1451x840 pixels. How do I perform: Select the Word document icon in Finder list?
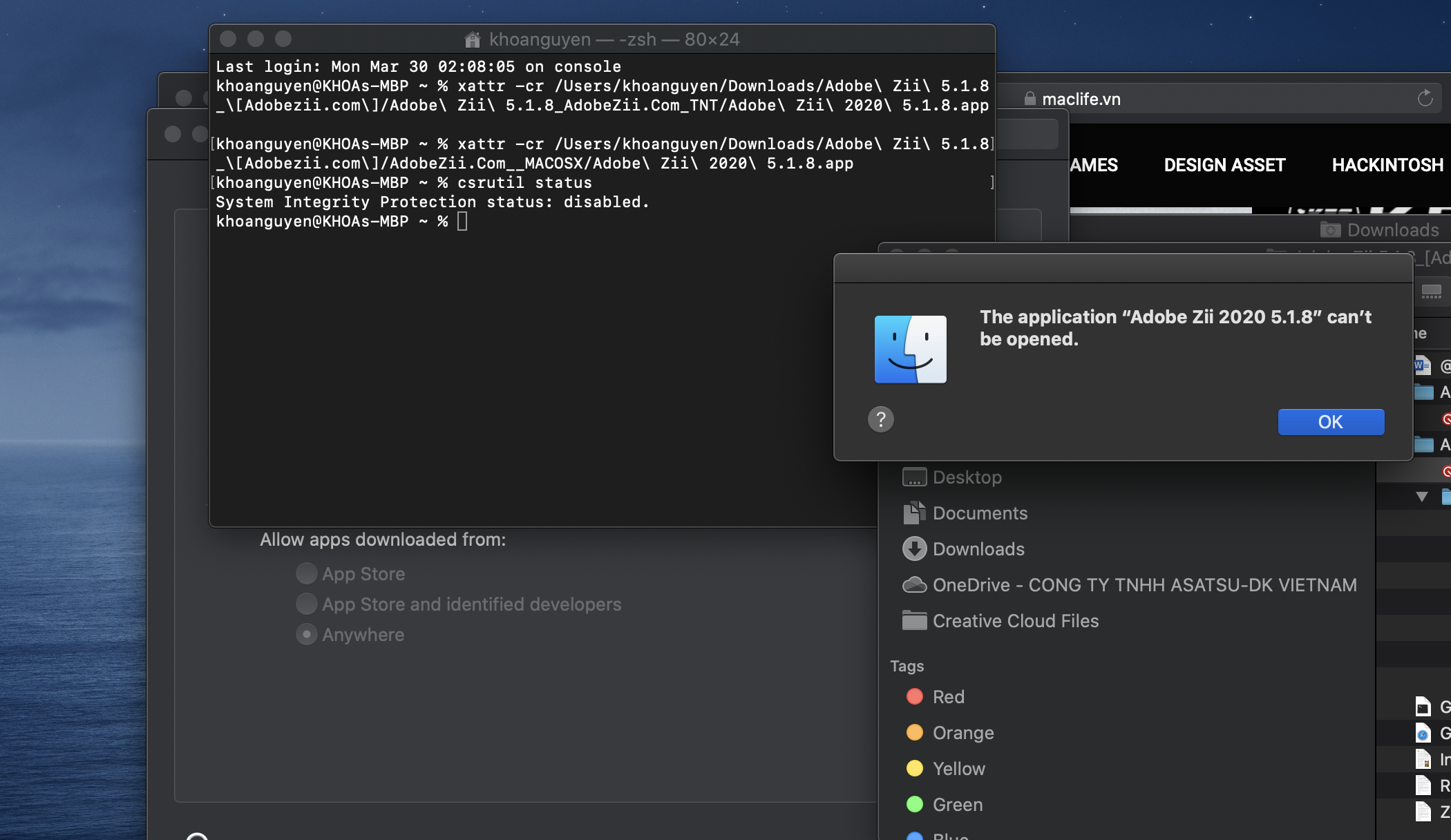point(1423,365)
